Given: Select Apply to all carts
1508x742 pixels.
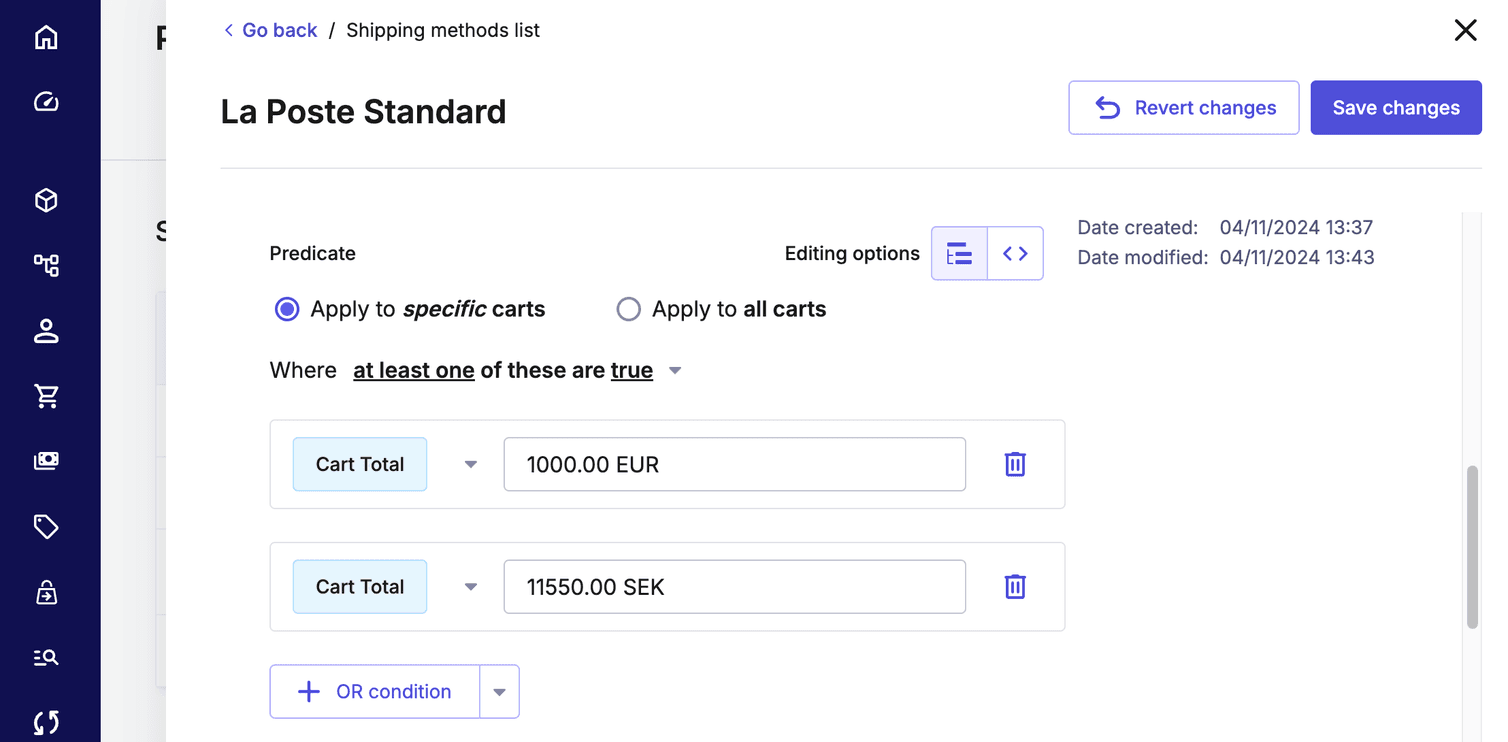Looking at the screenshot, I should (x=628, y=309).
